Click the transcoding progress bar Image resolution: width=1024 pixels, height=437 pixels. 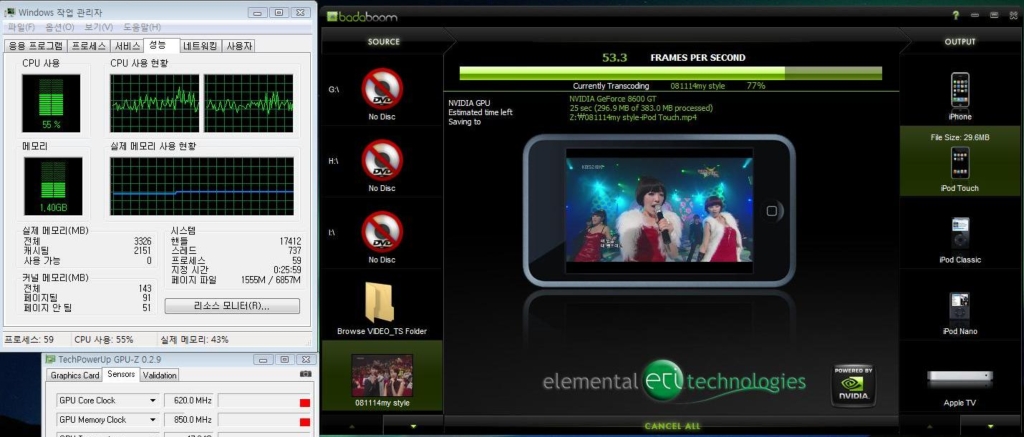(x=671, y=73)
